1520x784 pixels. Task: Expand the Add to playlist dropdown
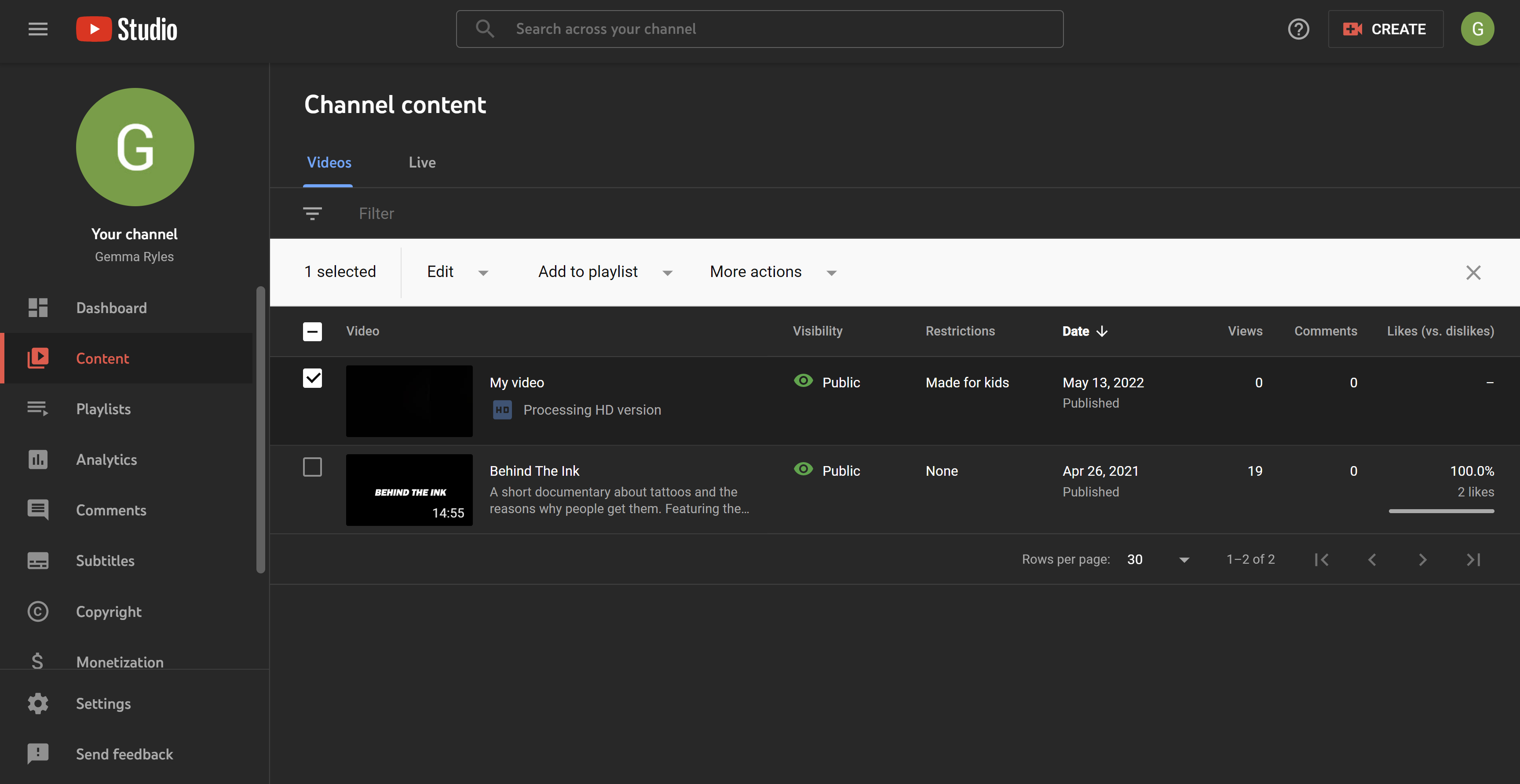pyautogui.click(x=605, y=271)
